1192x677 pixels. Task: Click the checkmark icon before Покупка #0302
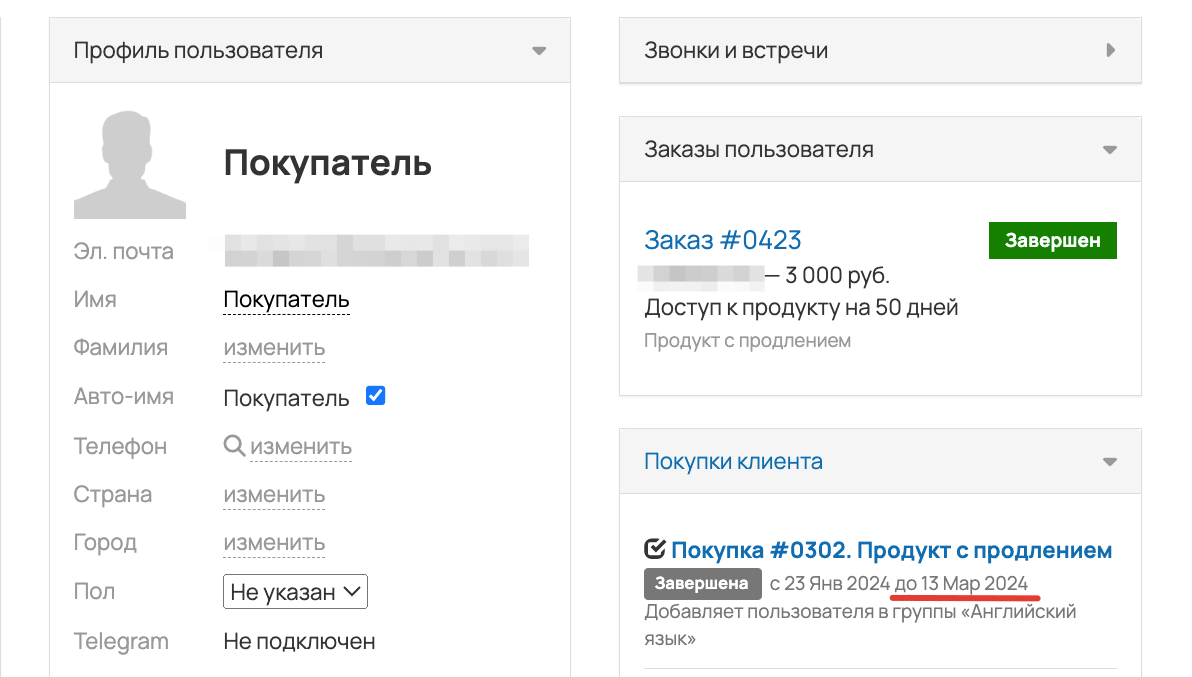pyautogui.click(x=655, y=549)
